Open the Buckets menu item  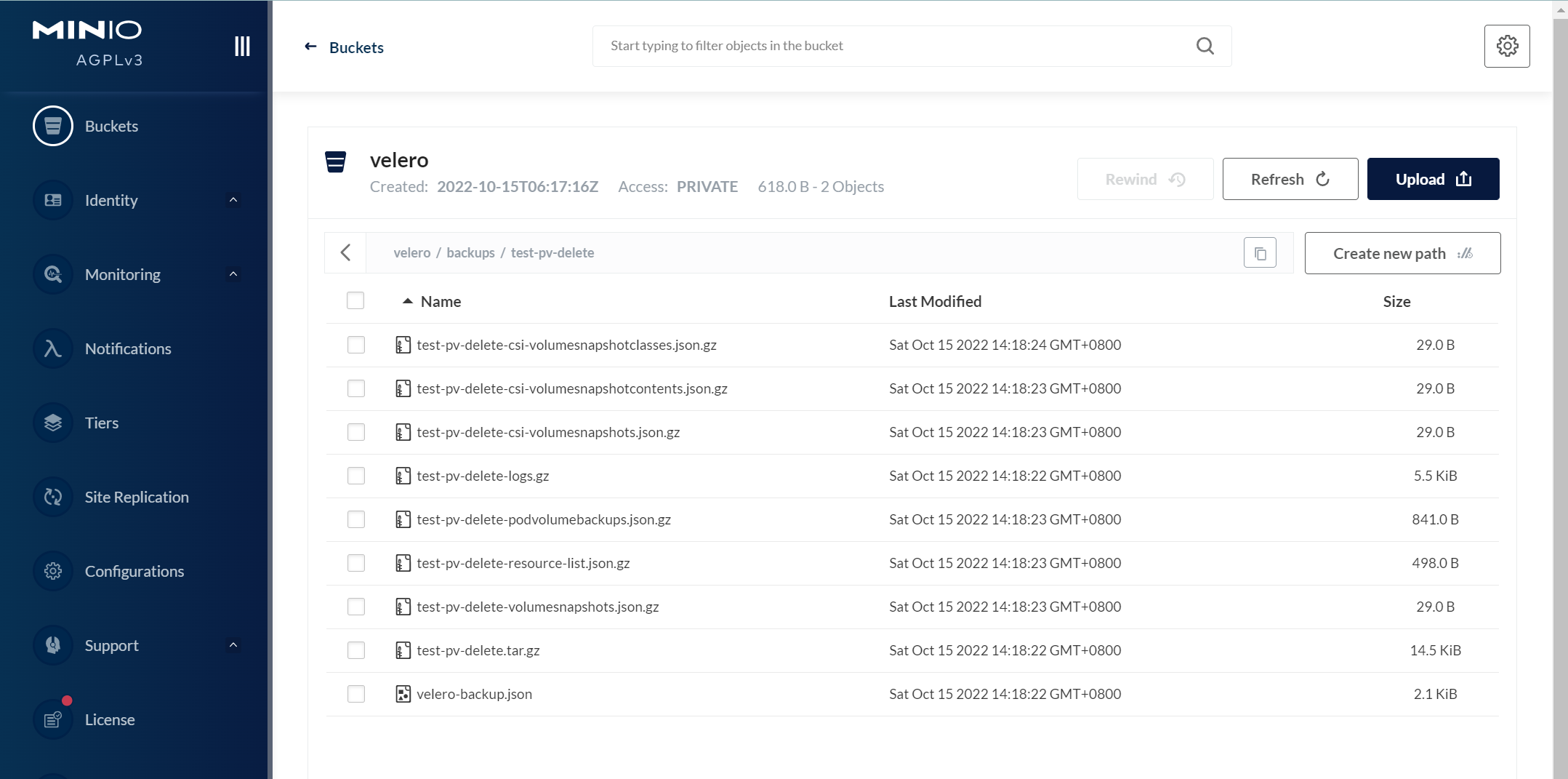pyautogui.click(x=111, y=126)
